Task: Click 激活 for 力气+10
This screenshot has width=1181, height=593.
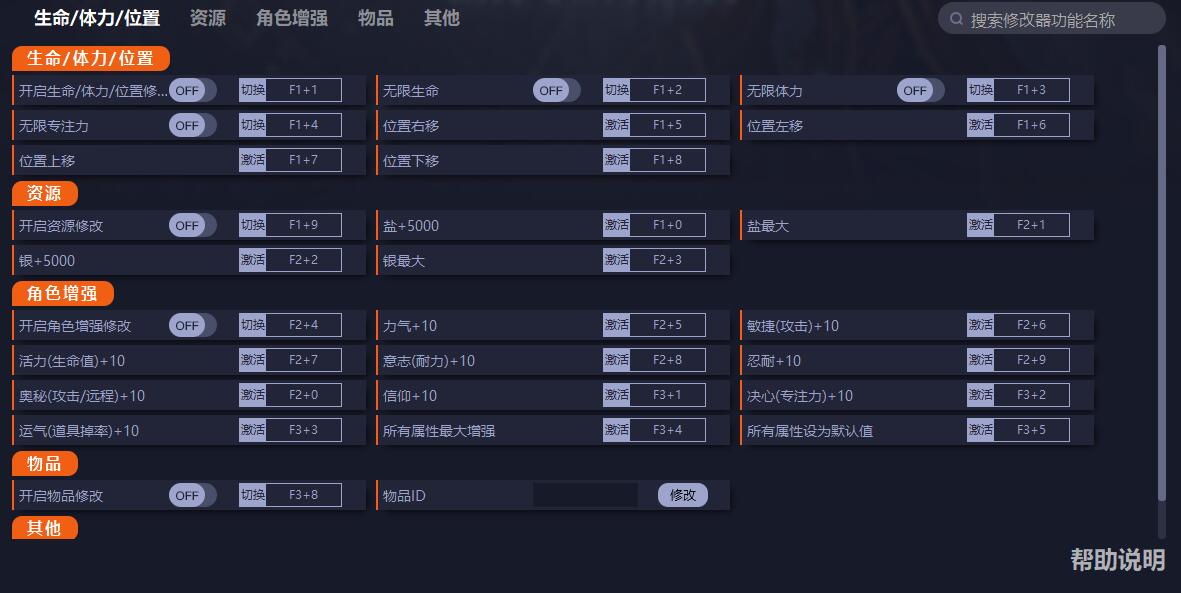Action: (x=617, y=325)
